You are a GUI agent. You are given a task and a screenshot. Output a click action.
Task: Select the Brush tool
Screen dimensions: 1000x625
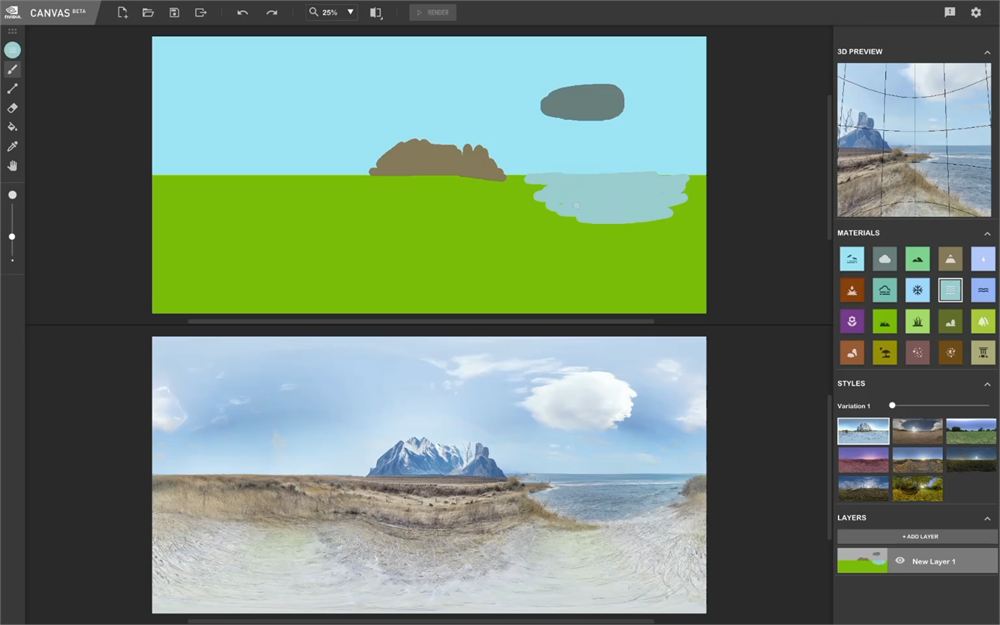(x=12, y=70)
